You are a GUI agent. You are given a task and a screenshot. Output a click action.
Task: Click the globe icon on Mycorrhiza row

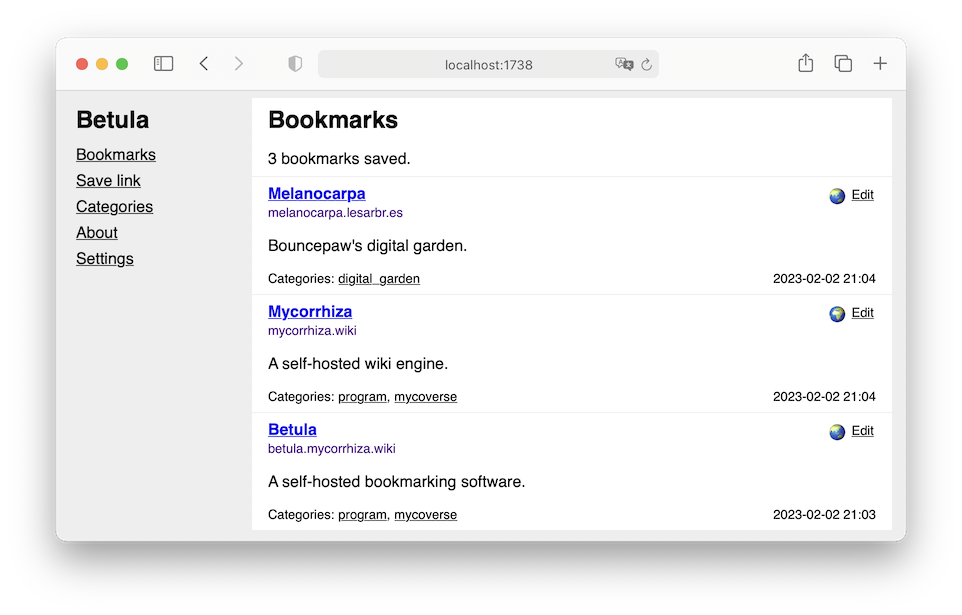[x=837, y=314]
